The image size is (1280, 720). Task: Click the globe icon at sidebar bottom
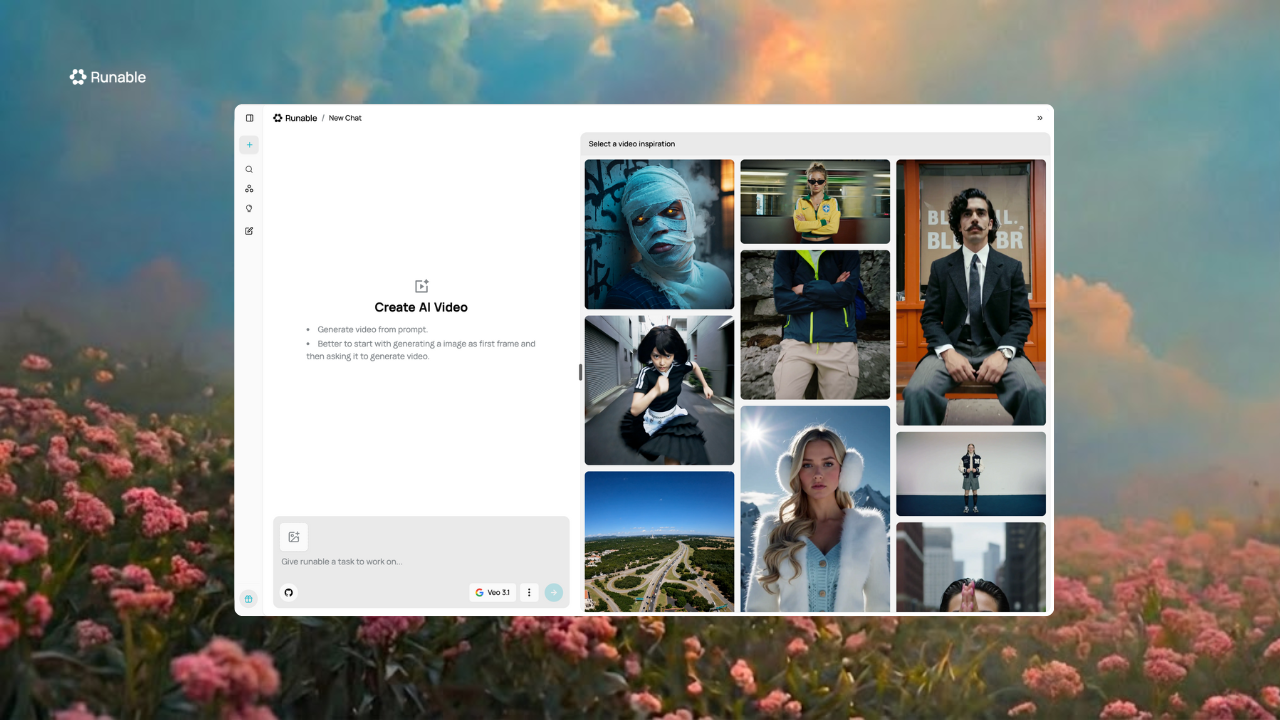[248, 598]
